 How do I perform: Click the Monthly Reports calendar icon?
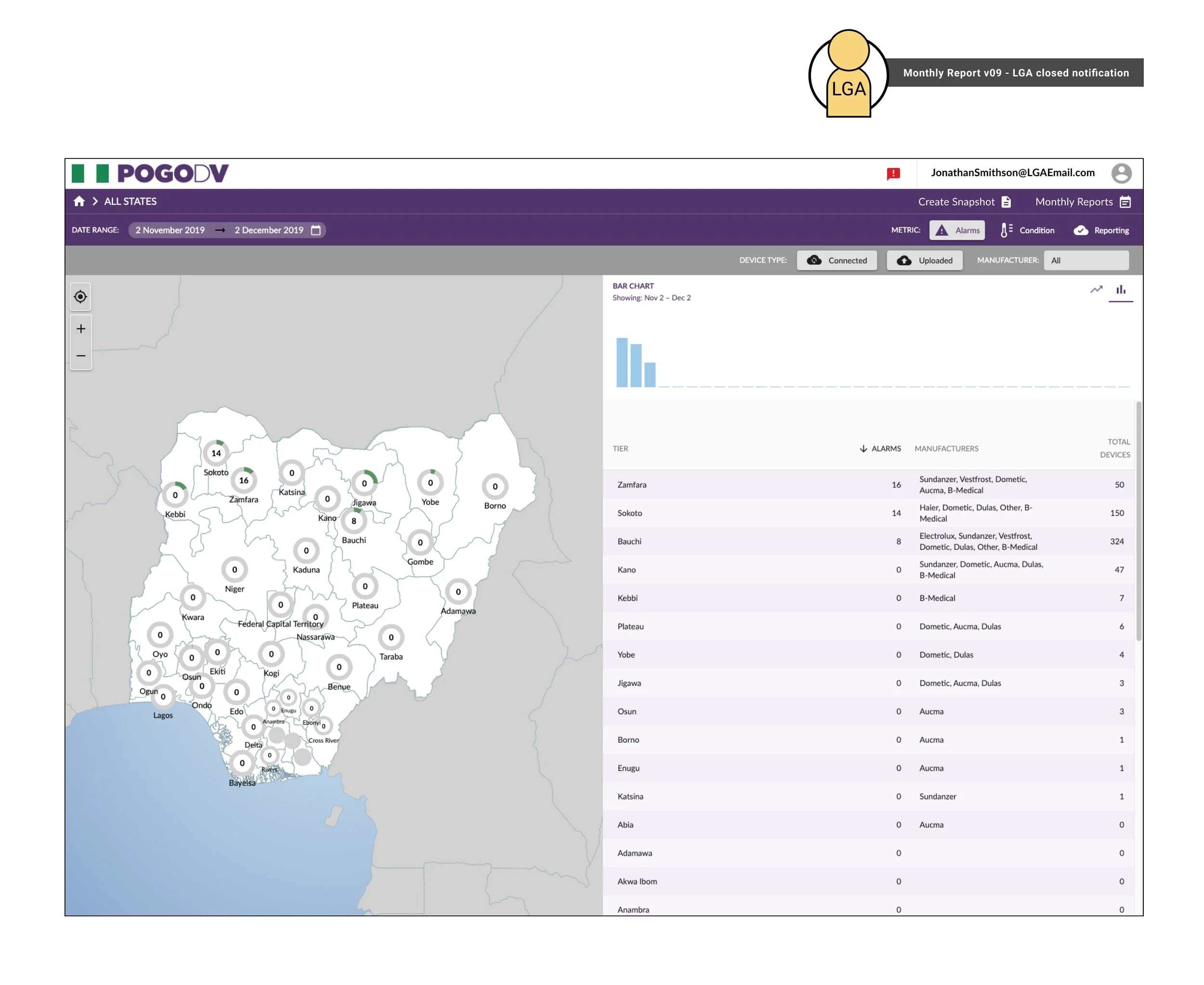coord(1125,201)
